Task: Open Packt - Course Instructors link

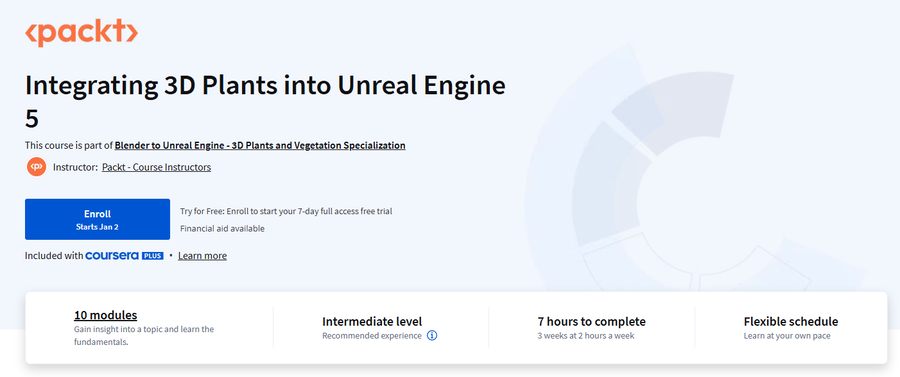Action: (156, 168)
